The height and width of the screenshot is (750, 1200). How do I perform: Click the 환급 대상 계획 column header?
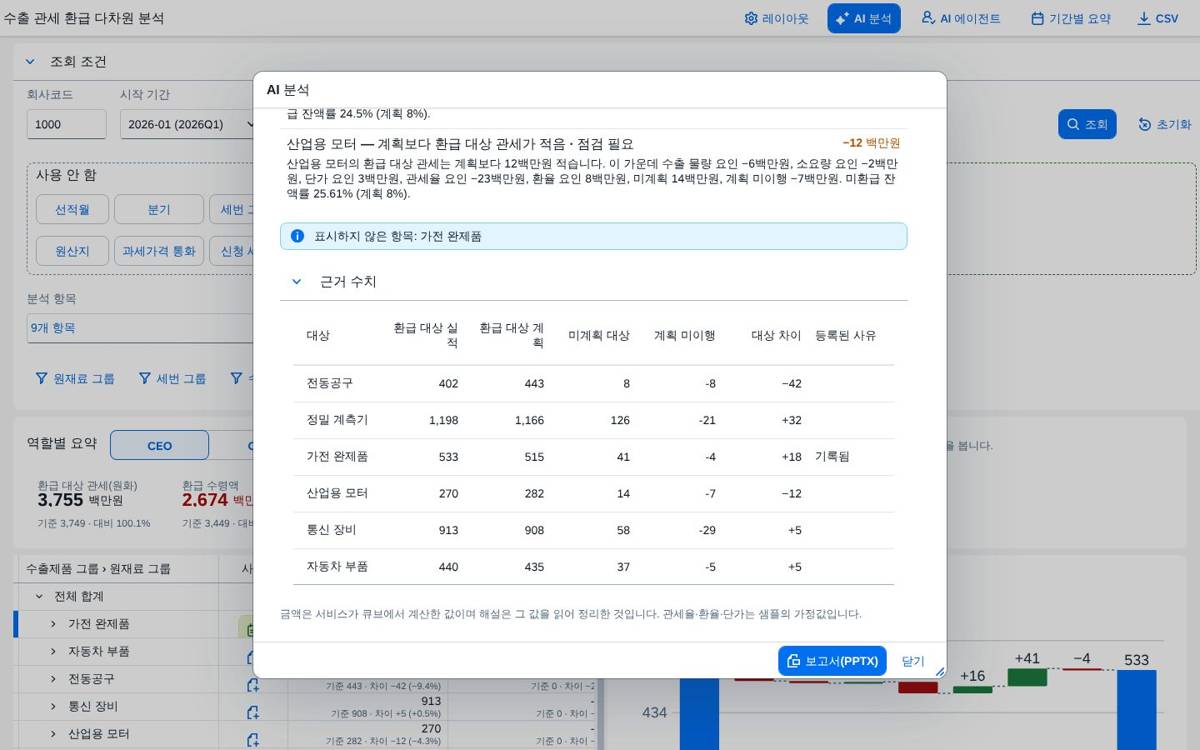511,335
